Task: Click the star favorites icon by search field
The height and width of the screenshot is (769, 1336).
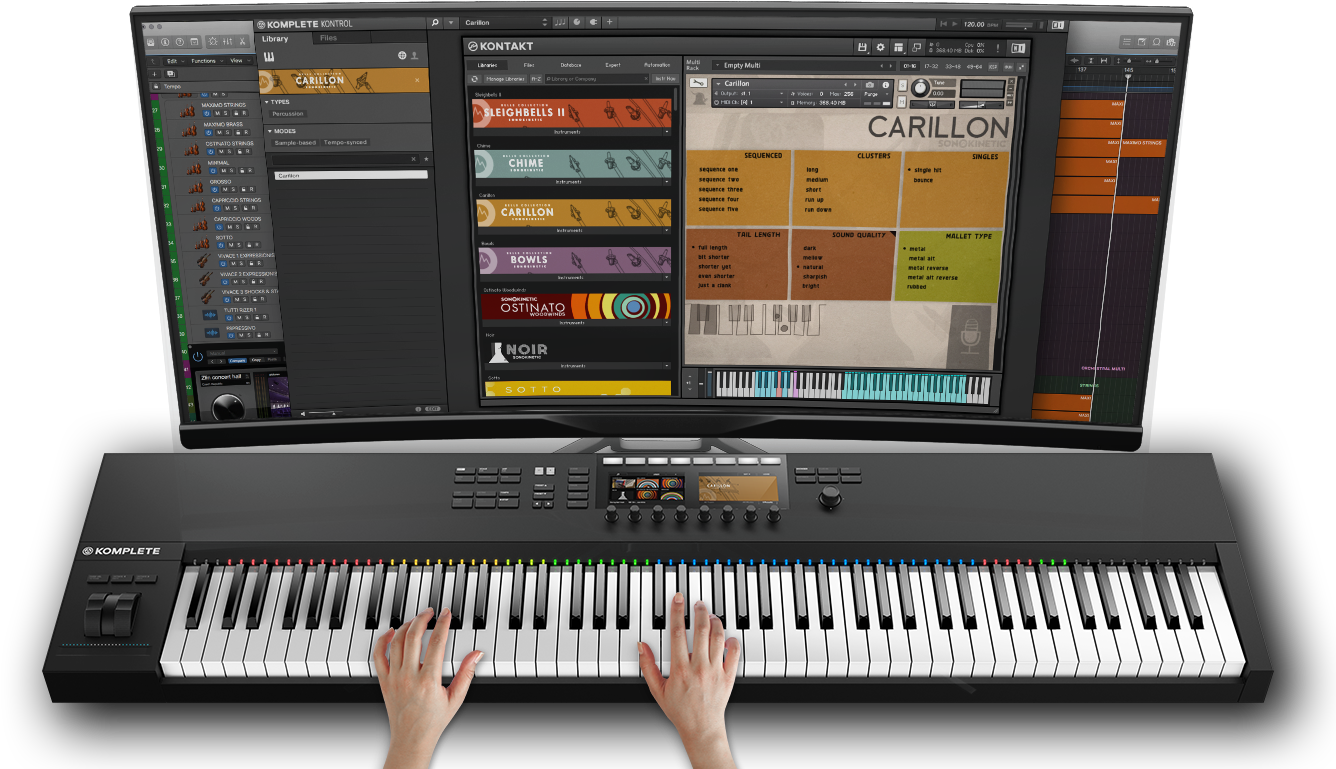Action: [x=426, y=159]
